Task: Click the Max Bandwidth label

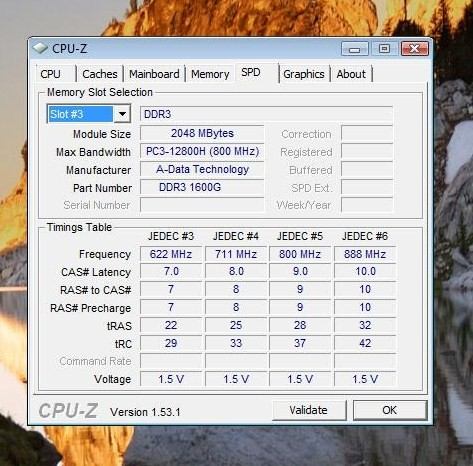Action: [93, 152]
